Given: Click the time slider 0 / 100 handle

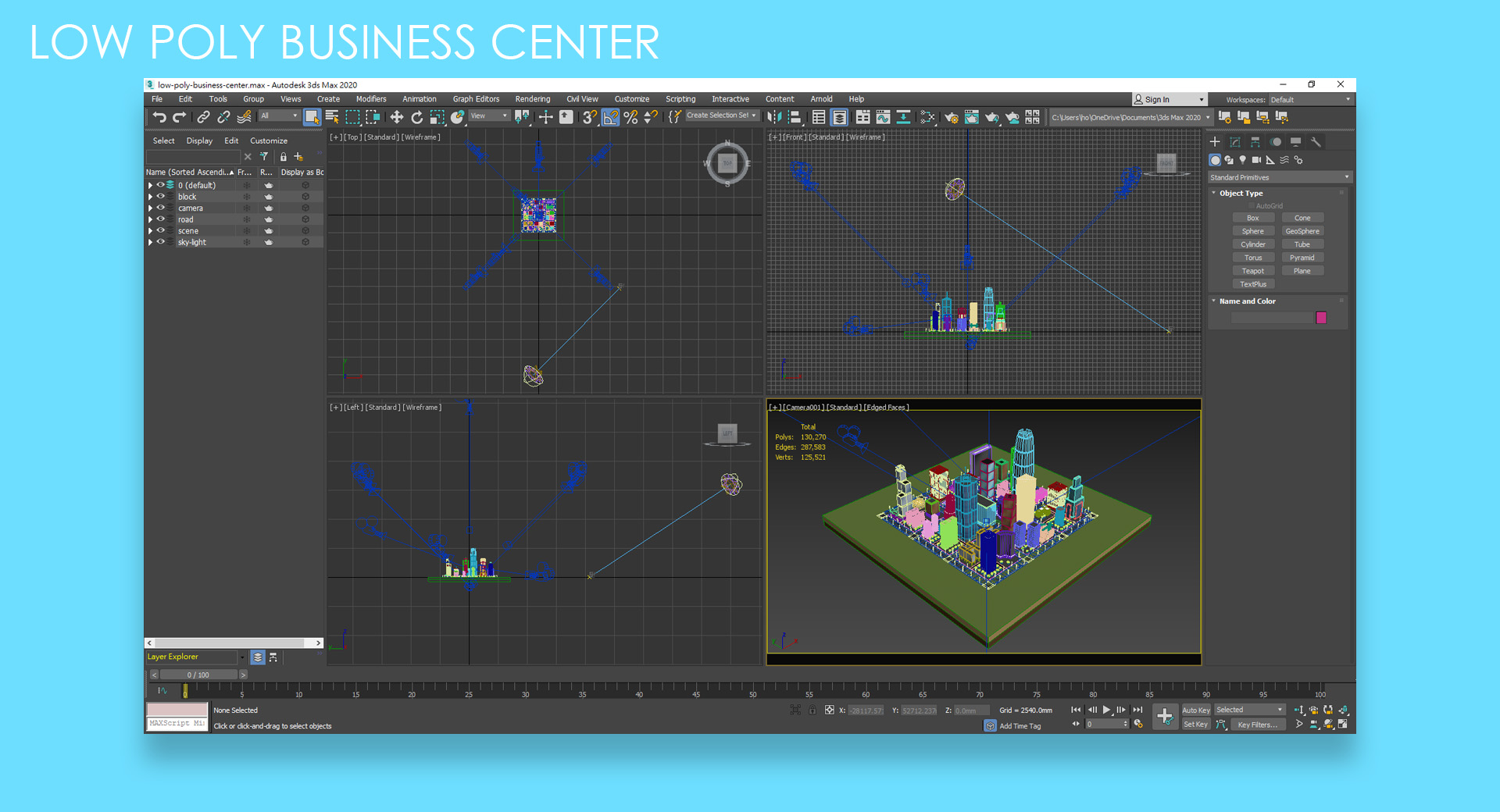Looking at the screenshot, I should tap(198, 675).
